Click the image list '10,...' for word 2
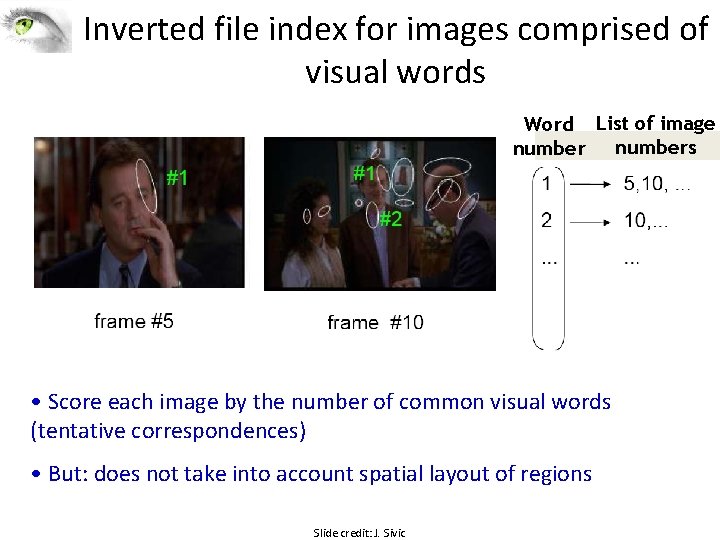 (x=646, y=221)
